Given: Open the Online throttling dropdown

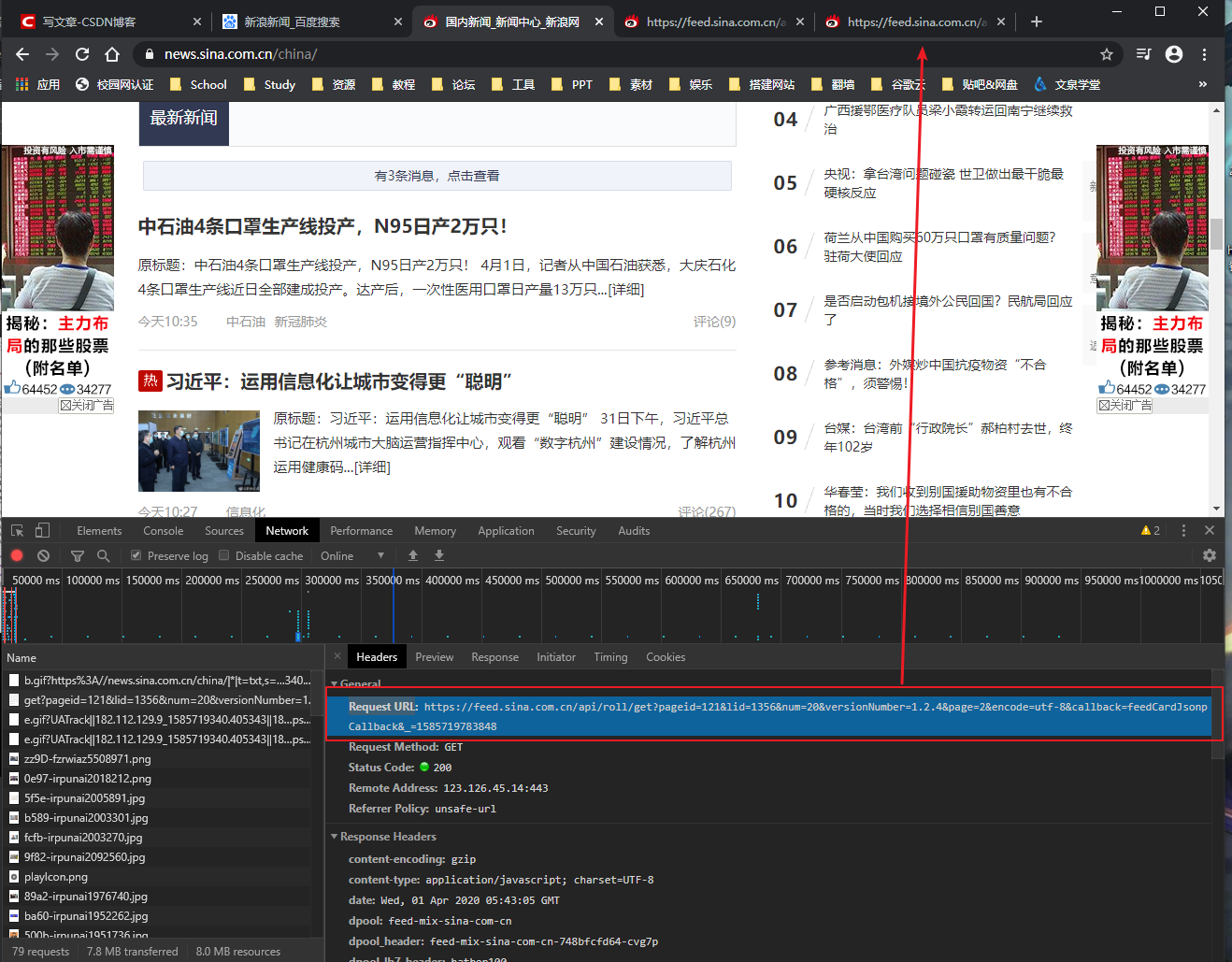Looking at the screenshot, I should (x=352, y=555).
